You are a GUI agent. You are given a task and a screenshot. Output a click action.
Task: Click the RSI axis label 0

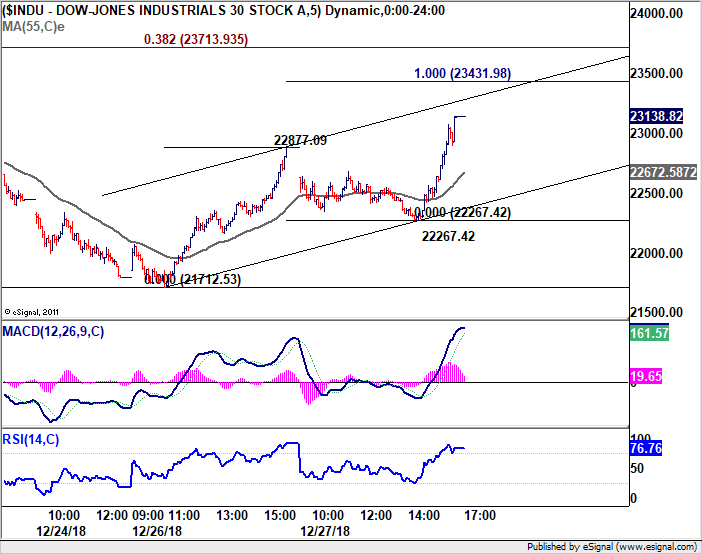633,498
